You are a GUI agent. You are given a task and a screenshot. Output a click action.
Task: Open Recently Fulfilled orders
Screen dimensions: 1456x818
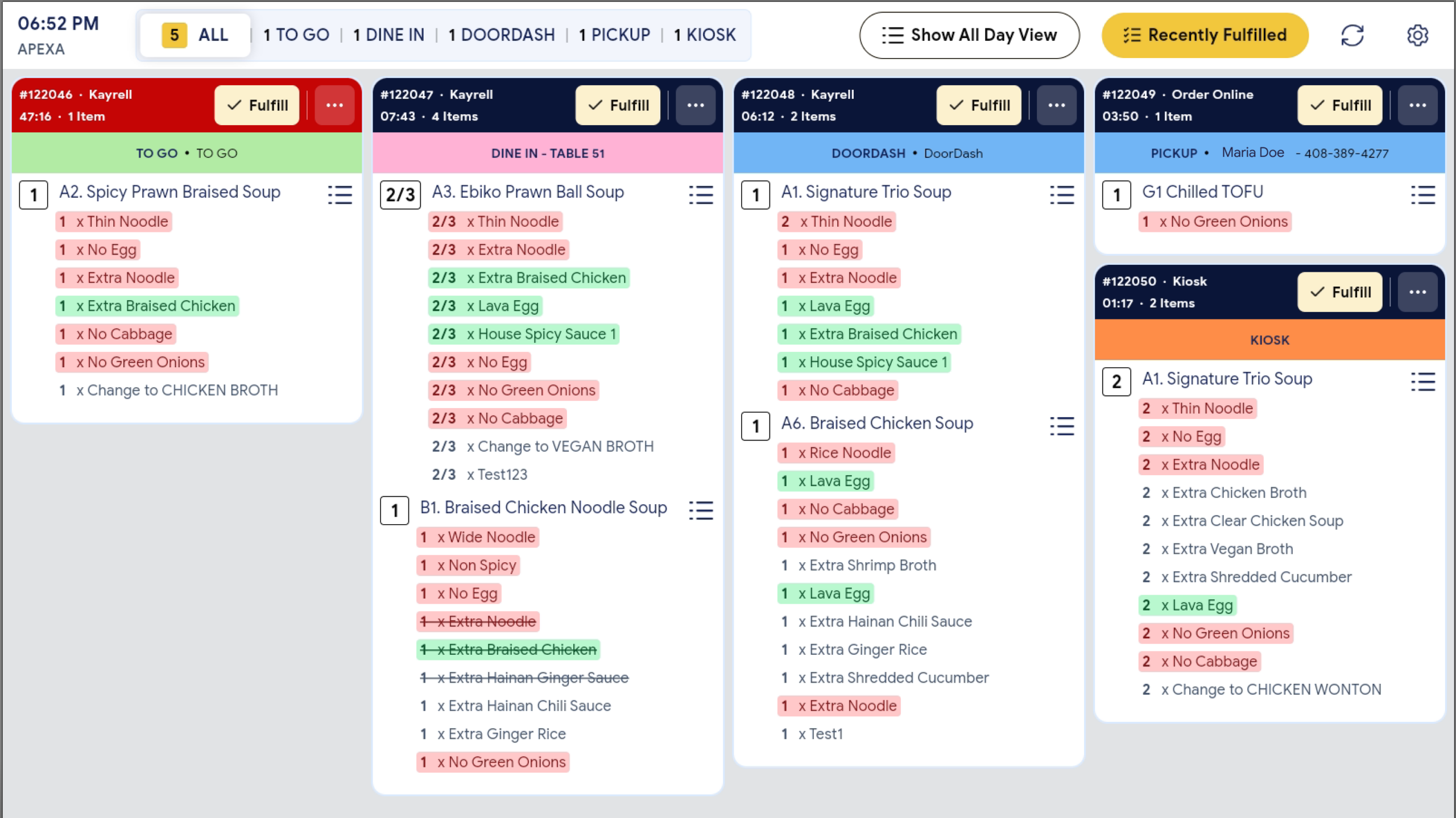click(1205, 35)
